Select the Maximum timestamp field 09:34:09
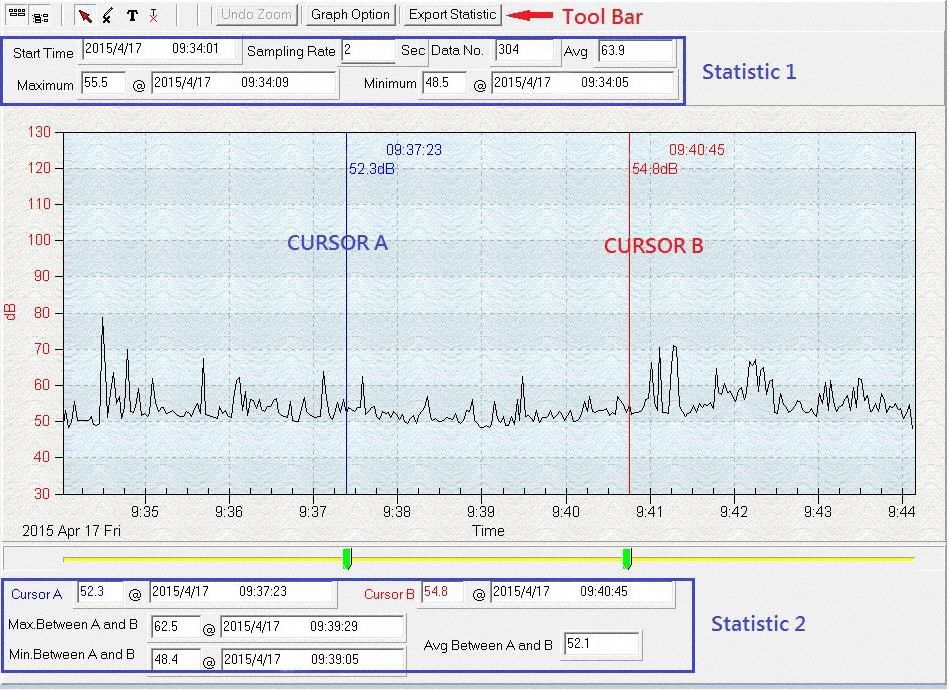Image resolution: width=949 pixels, height=690 pixels. click(243, 83)
